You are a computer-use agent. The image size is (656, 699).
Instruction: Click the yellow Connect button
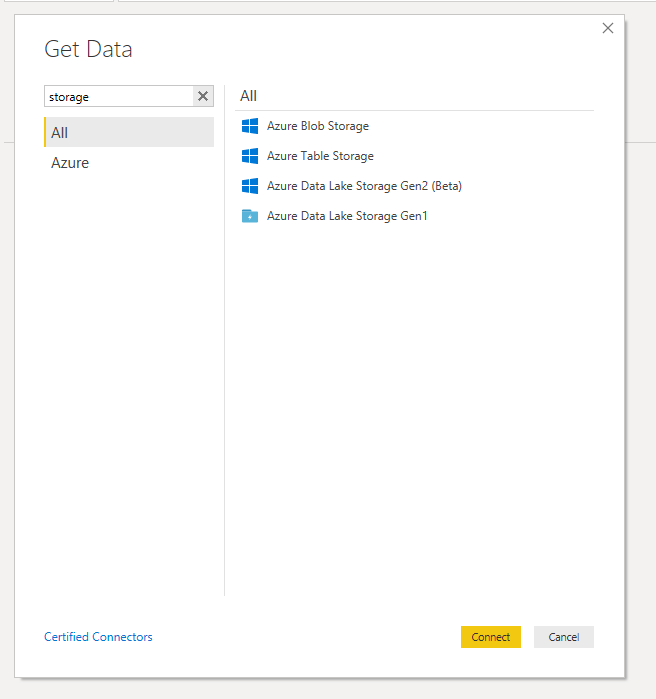click(x=491, y=637)
